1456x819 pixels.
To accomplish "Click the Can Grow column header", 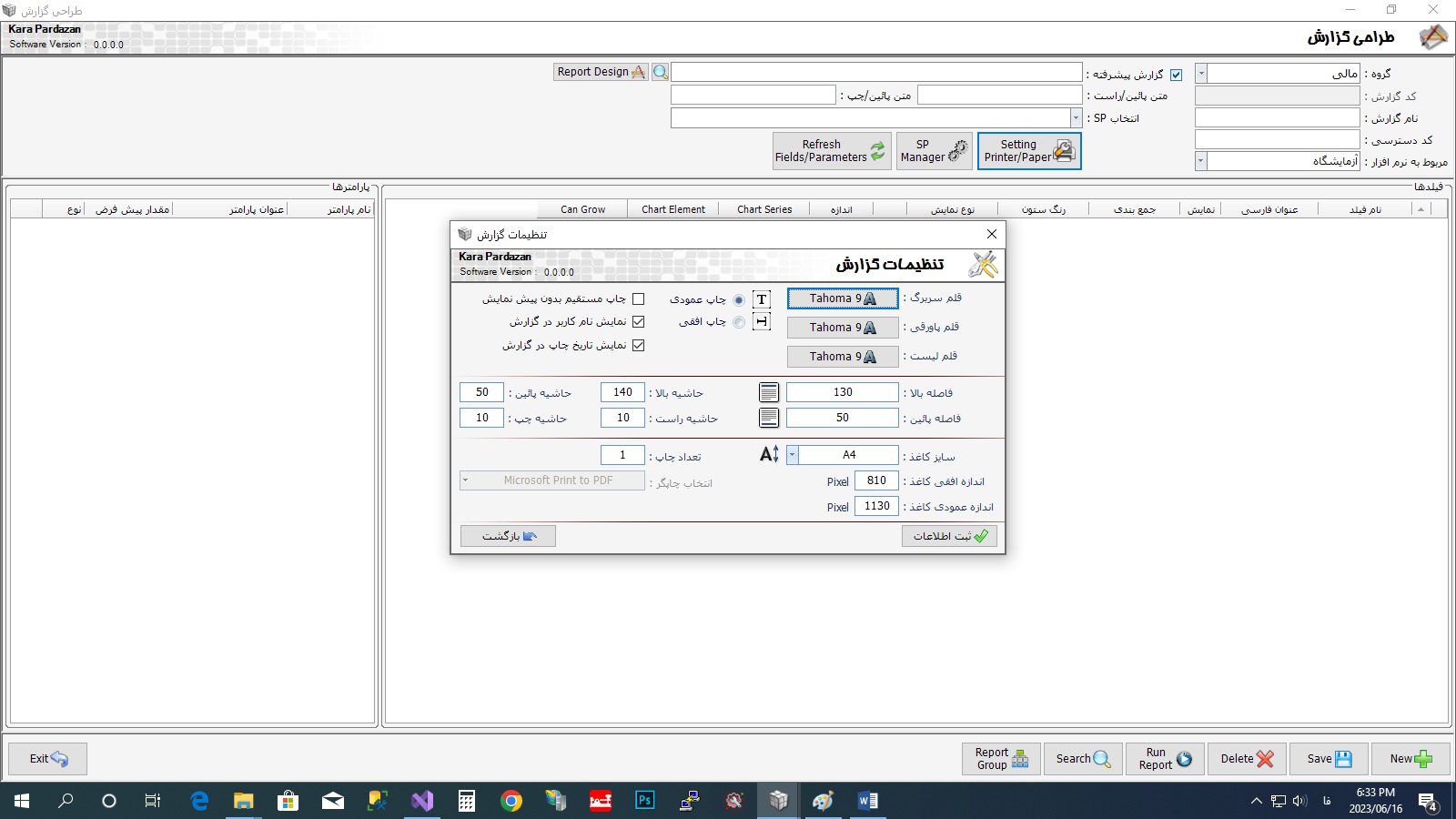I will pyautogui.click(x=581, y=208).
